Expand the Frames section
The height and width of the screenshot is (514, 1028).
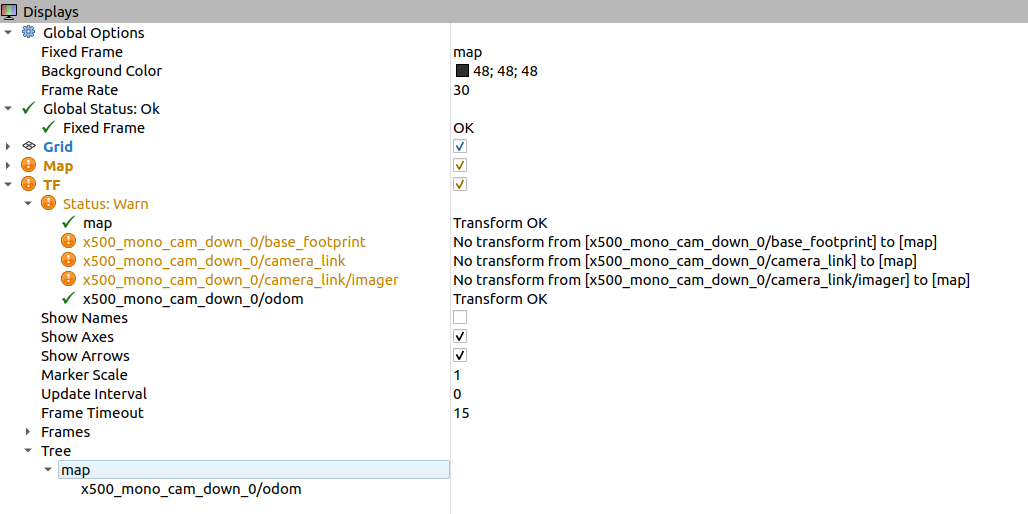point(28,432)
